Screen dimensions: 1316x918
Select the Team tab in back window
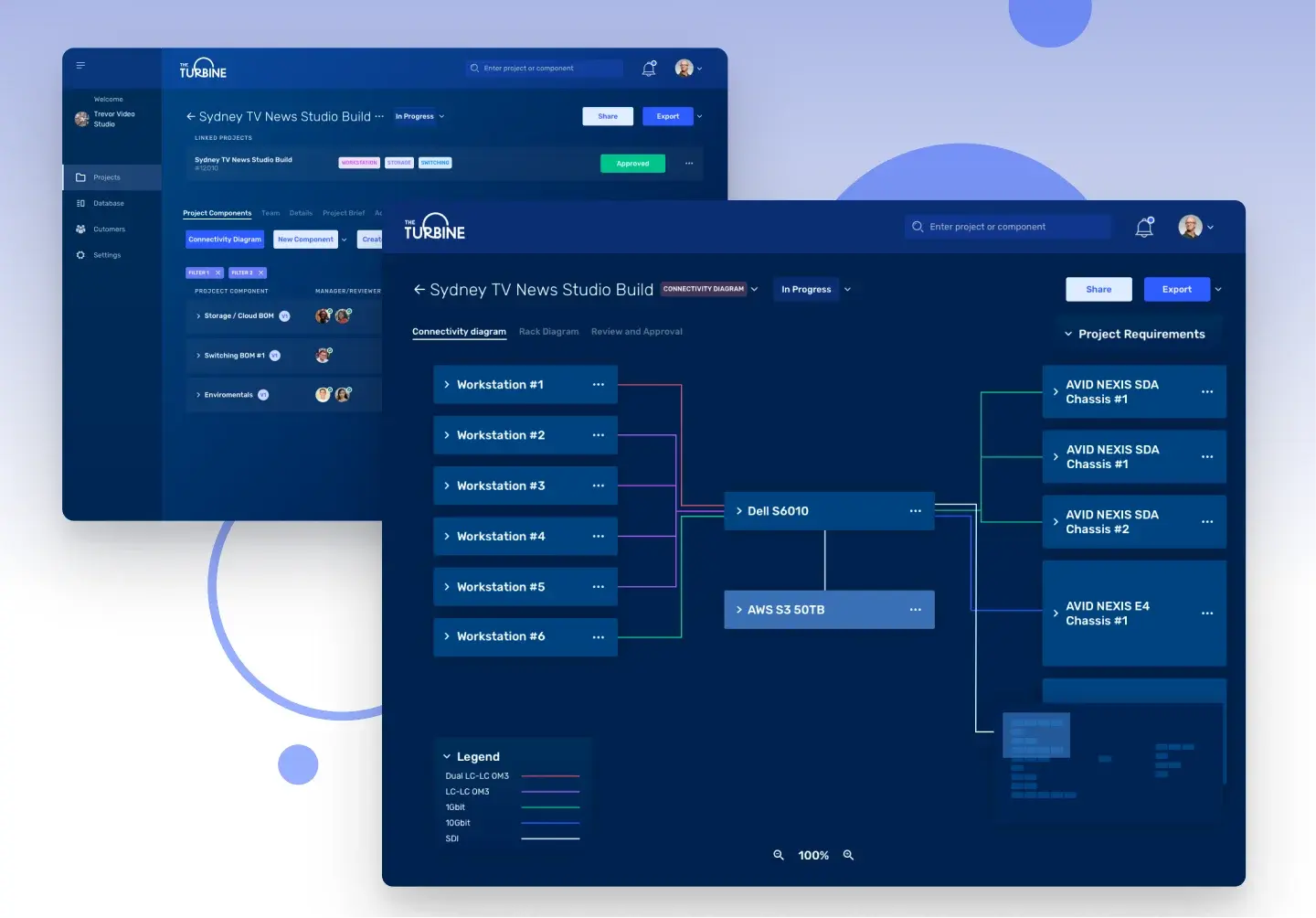point(271,213)
